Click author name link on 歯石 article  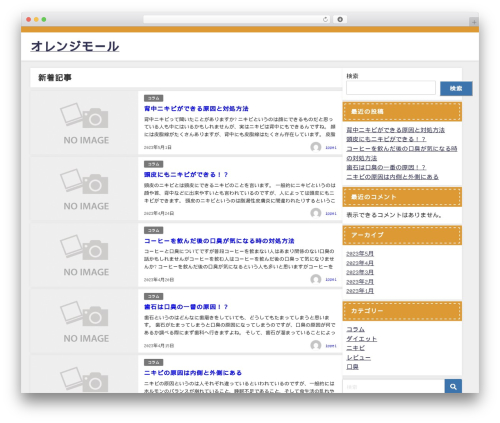point(331,346)
